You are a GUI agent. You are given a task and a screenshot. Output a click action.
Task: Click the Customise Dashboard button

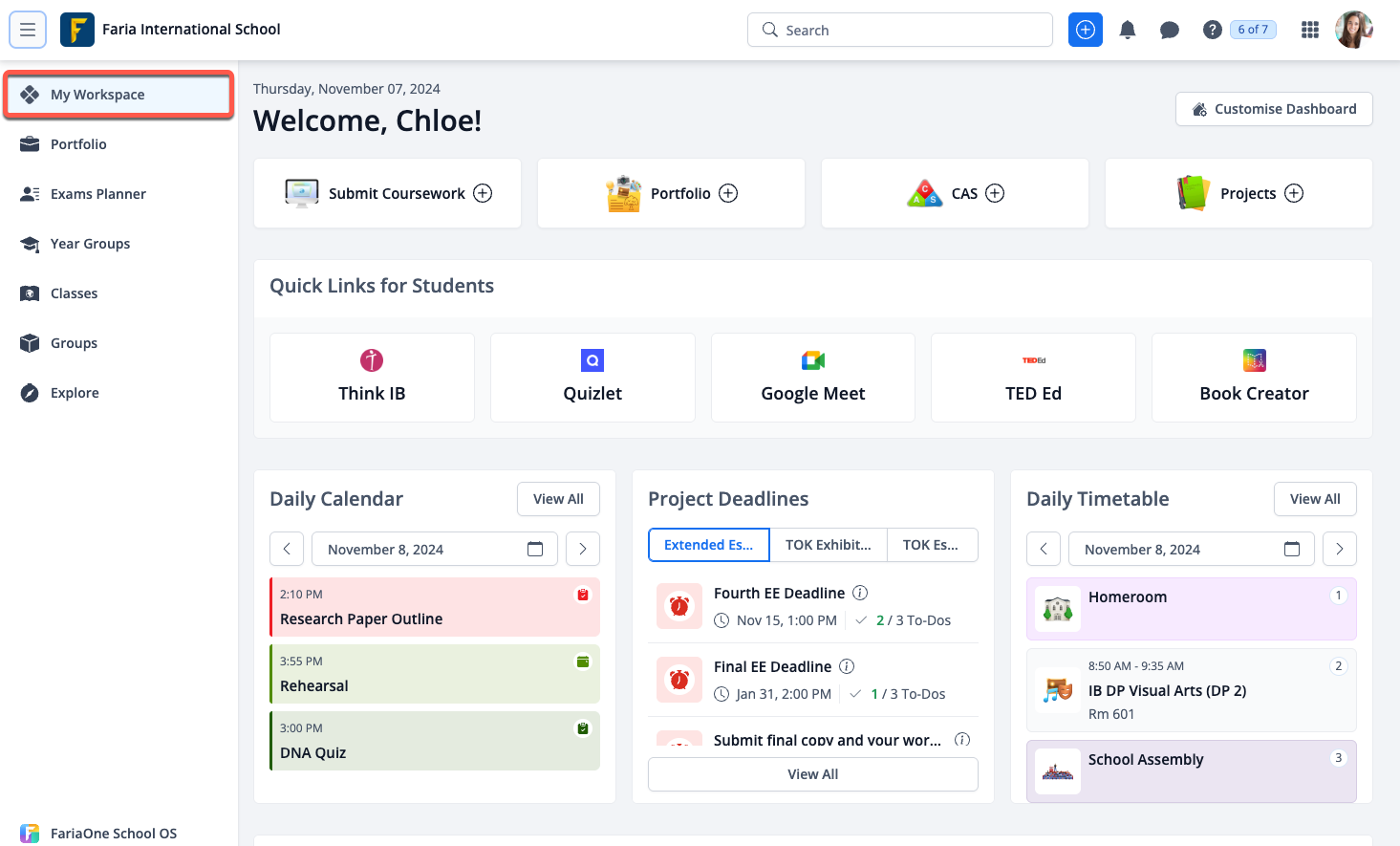tap(1274, 109)
